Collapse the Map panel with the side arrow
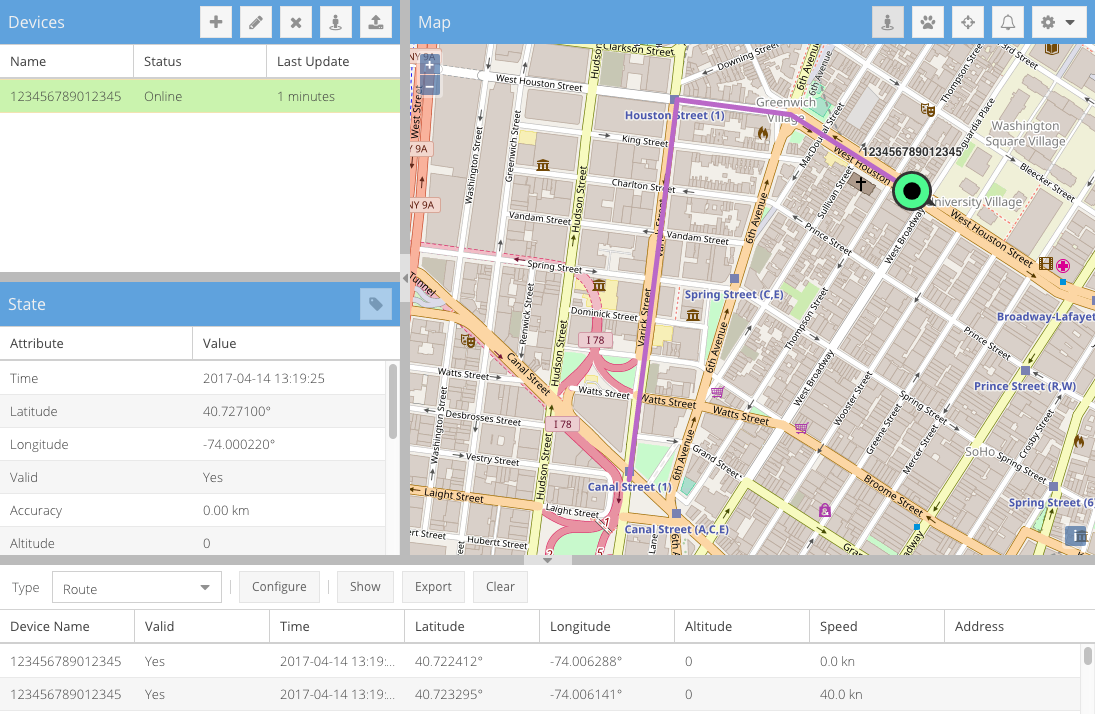Screen dimensions: 1095x714 pos(404,280)
